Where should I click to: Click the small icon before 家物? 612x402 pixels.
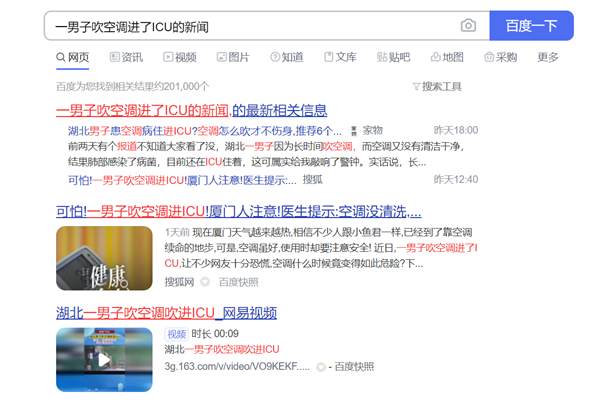[x=354, y=131]
